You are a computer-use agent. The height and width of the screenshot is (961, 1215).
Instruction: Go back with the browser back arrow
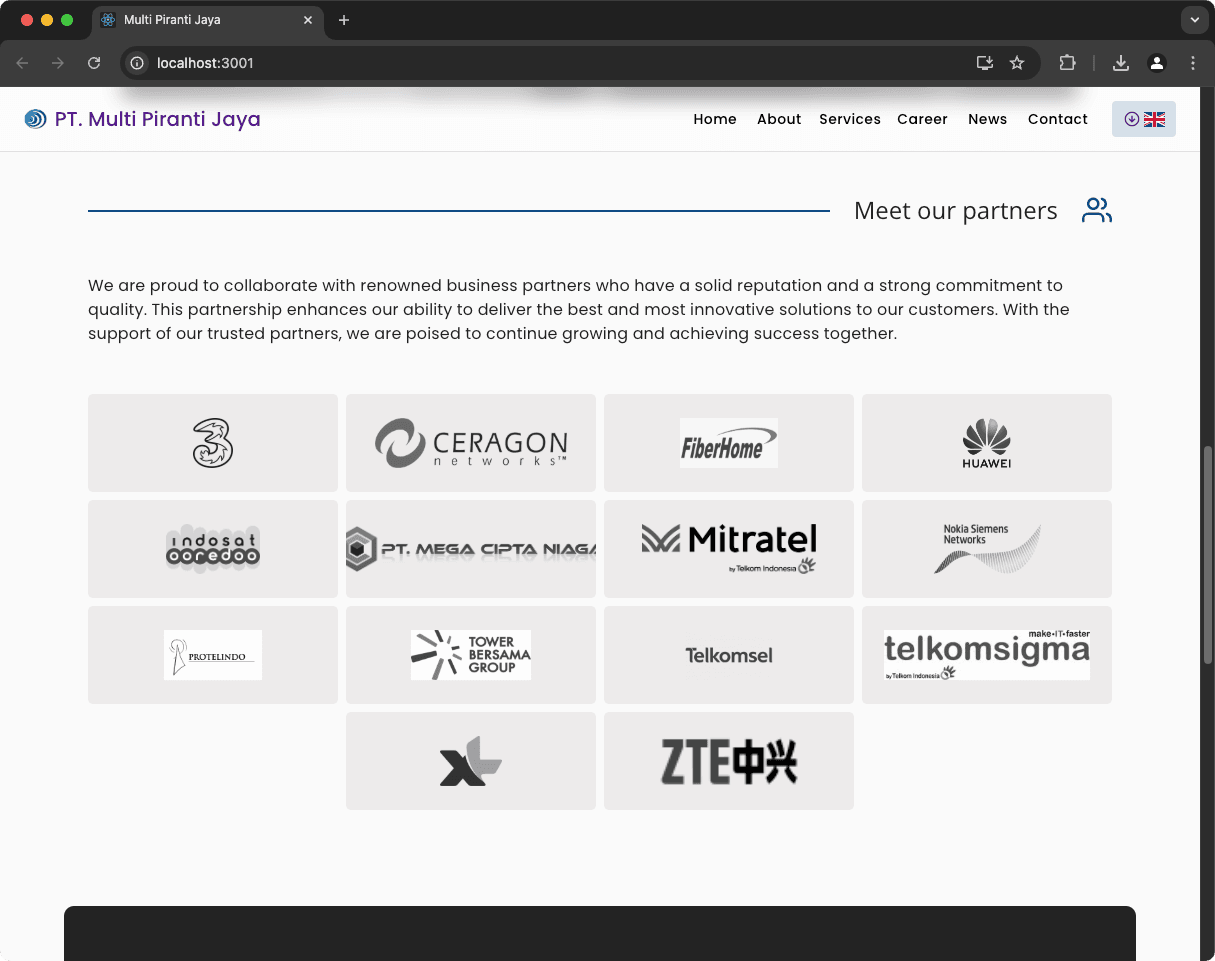(x=22, y=63)
